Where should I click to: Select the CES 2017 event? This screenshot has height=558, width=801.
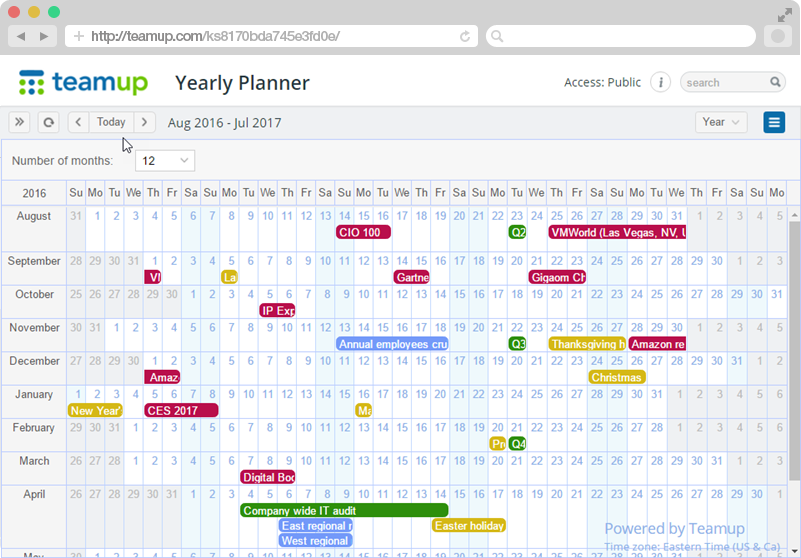point(181,410)
